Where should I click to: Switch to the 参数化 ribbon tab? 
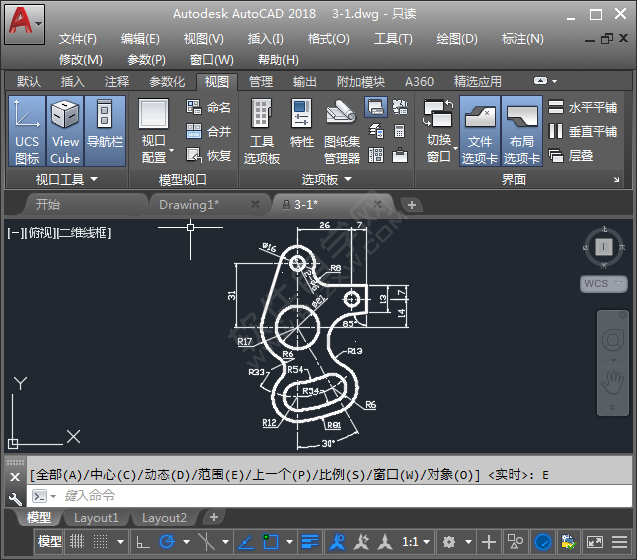pyautogui.click(x=167, y=82)
